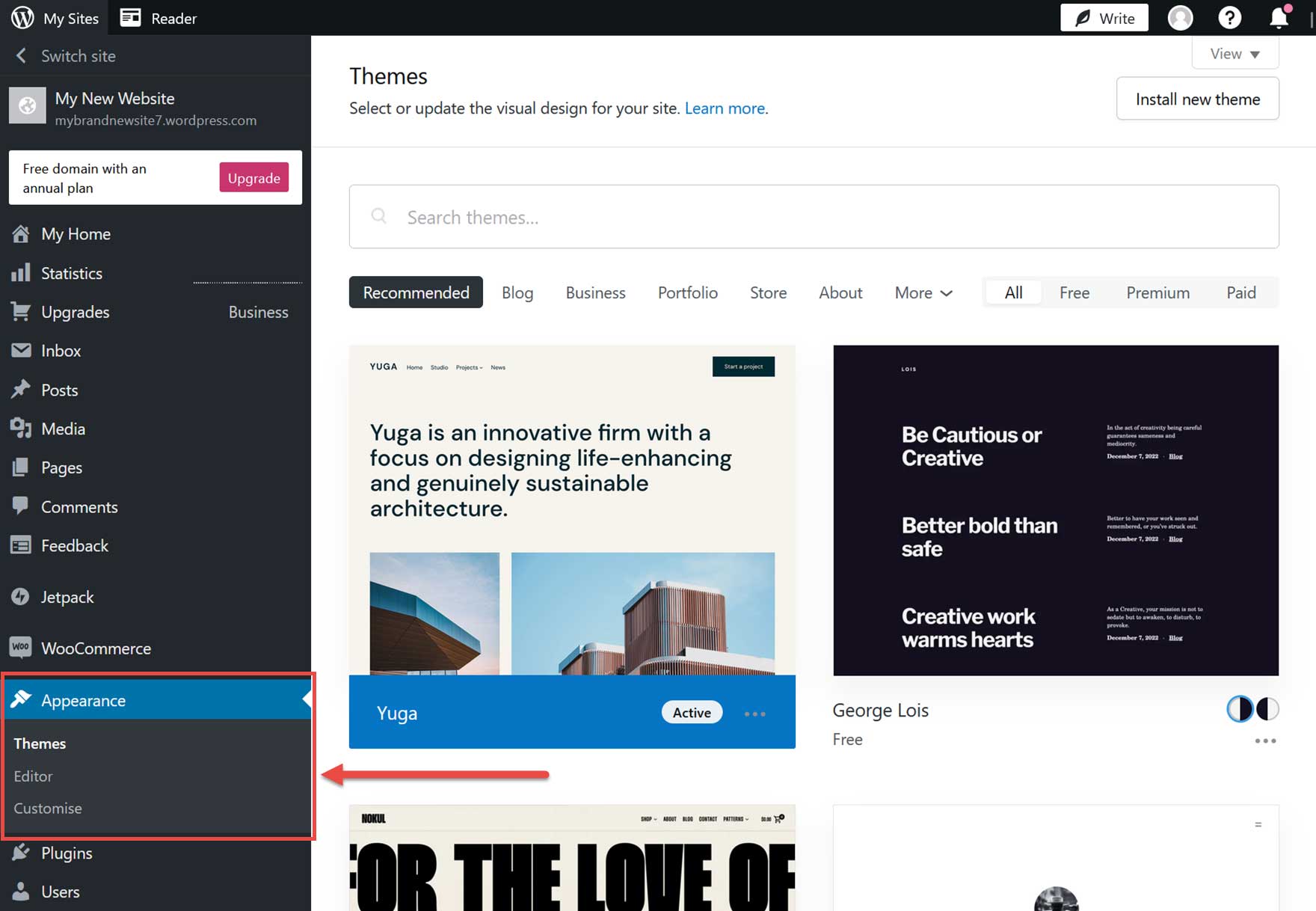Open the user profile avatar icon

click(1180, 17)
